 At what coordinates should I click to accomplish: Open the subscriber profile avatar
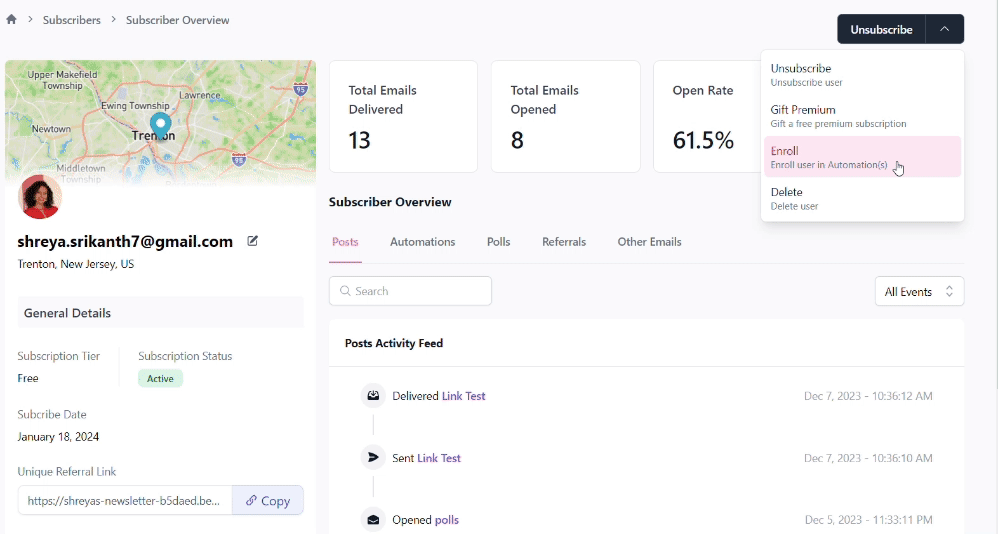(x=40, y=197)
